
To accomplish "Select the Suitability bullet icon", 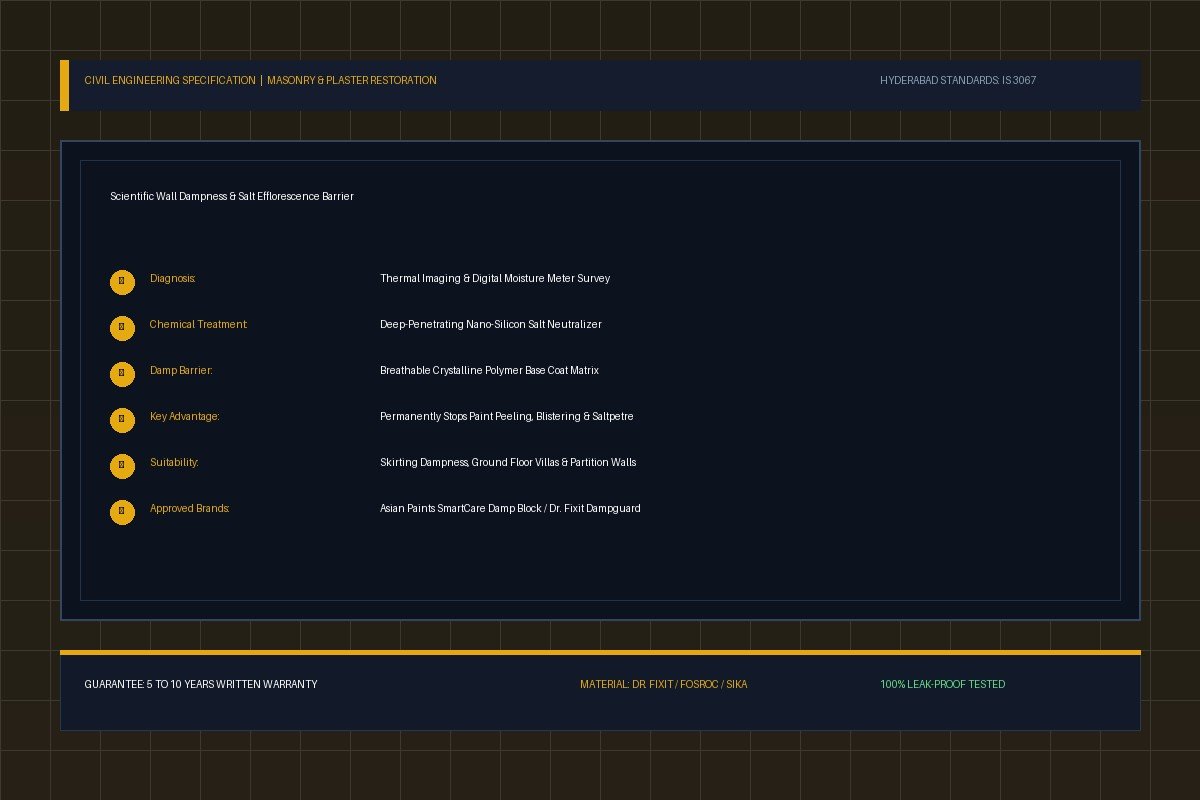I will (x=122, y=466).
